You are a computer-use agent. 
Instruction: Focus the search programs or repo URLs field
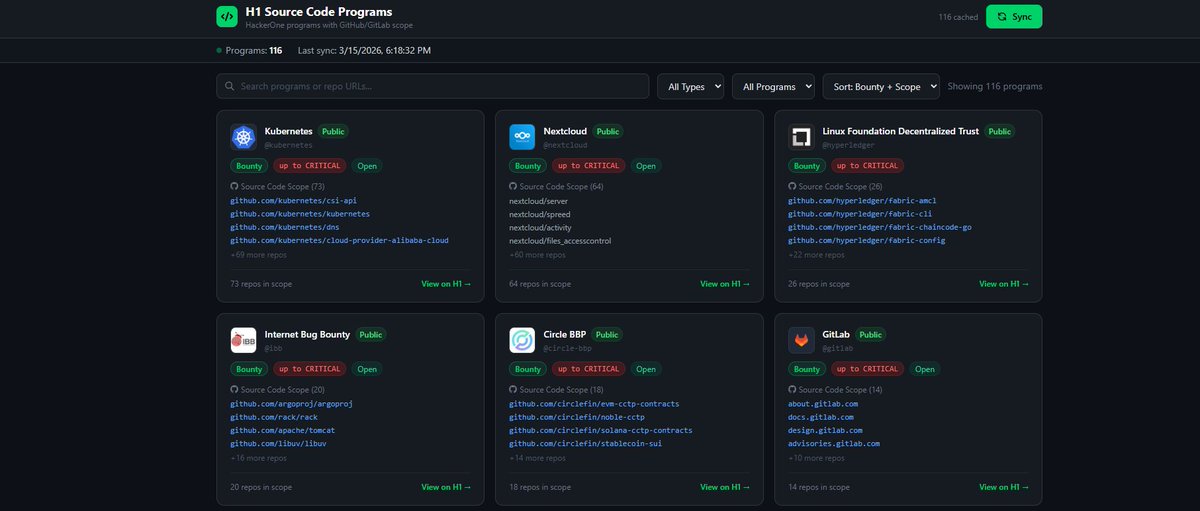pos(432,86)
